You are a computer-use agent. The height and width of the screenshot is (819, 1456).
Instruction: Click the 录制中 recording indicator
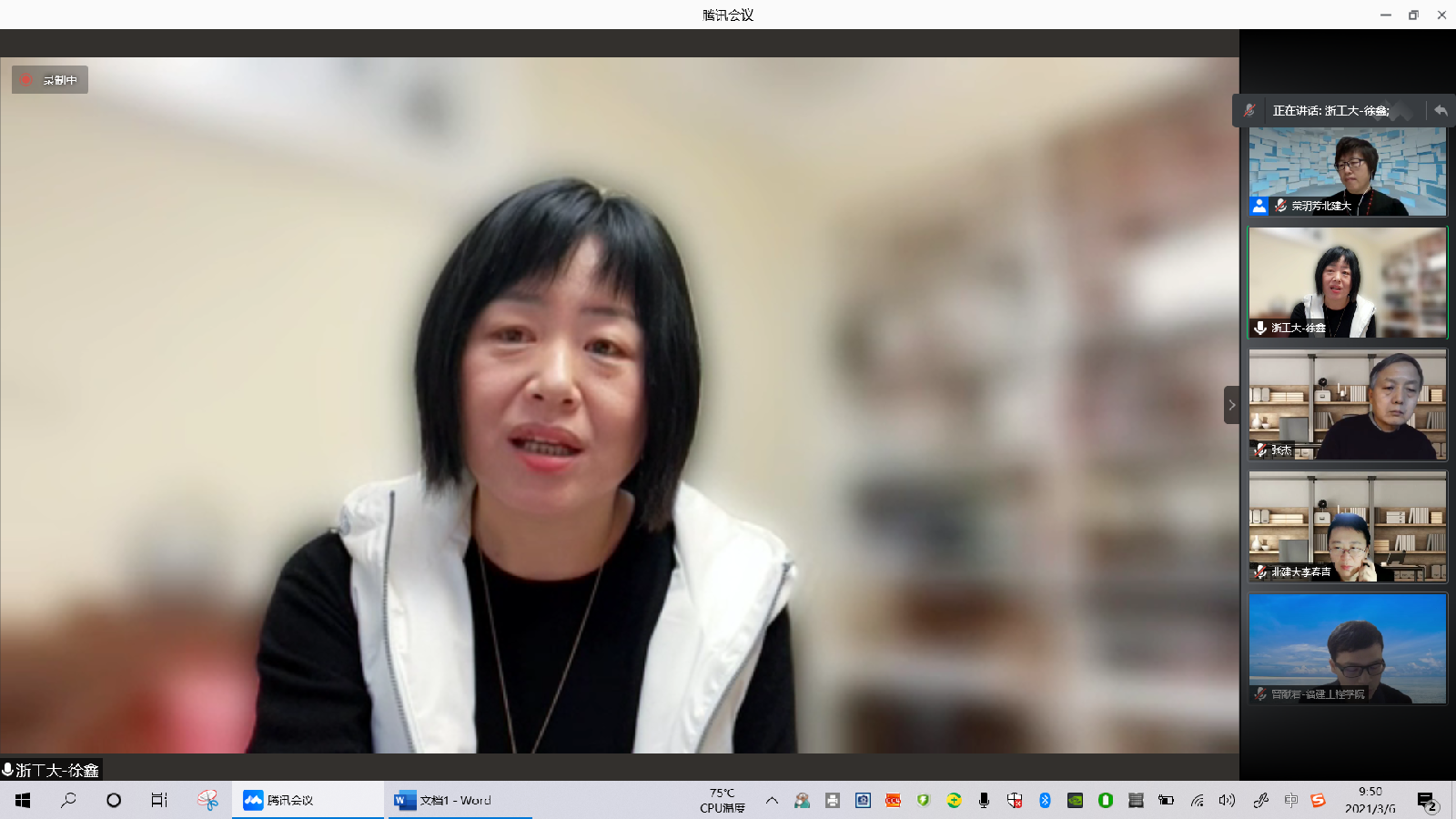[50, 80]
